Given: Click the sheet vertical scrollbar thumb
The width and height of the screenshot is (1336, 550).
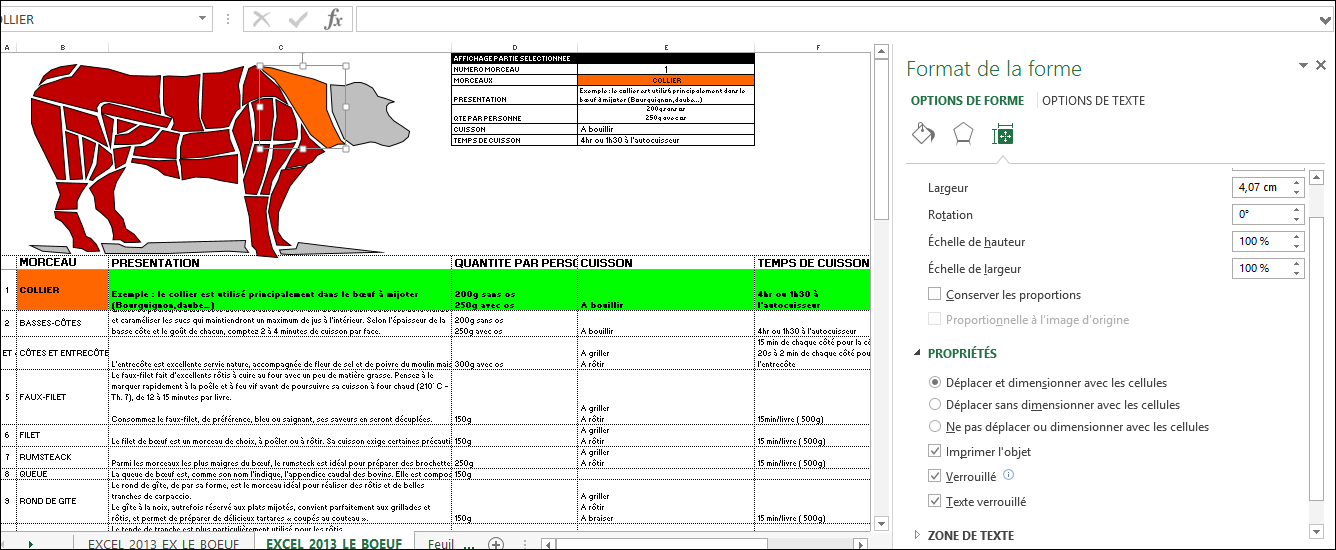Looking at the screenshot, I should point(881,139).
